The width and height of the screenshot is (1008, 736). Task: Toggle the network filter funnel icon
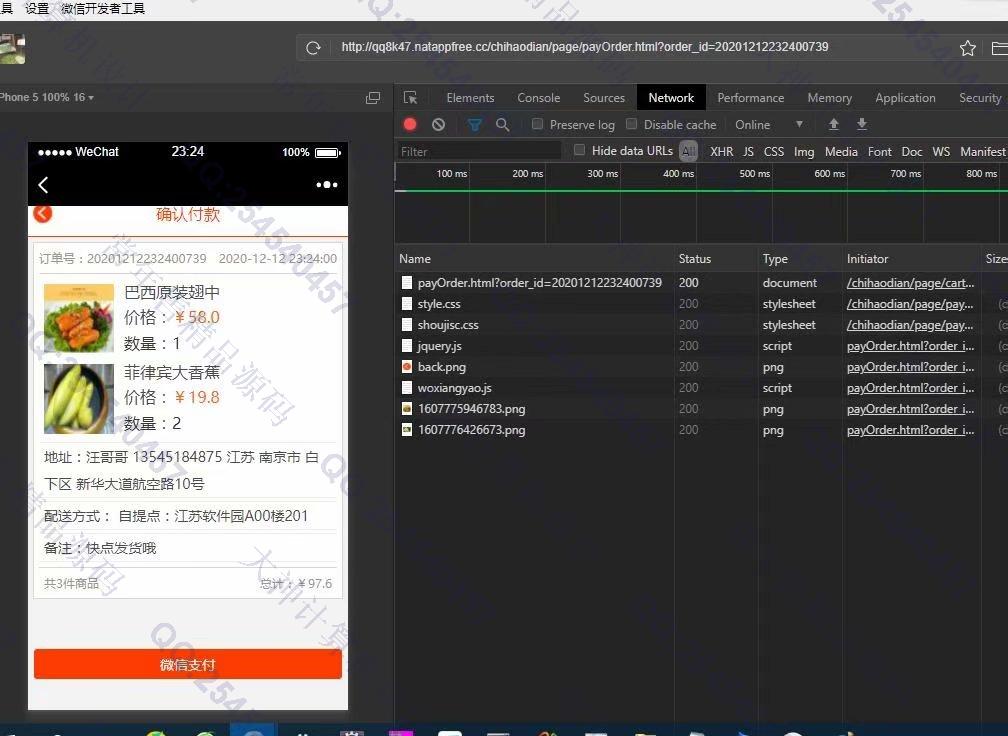[474, 125]
